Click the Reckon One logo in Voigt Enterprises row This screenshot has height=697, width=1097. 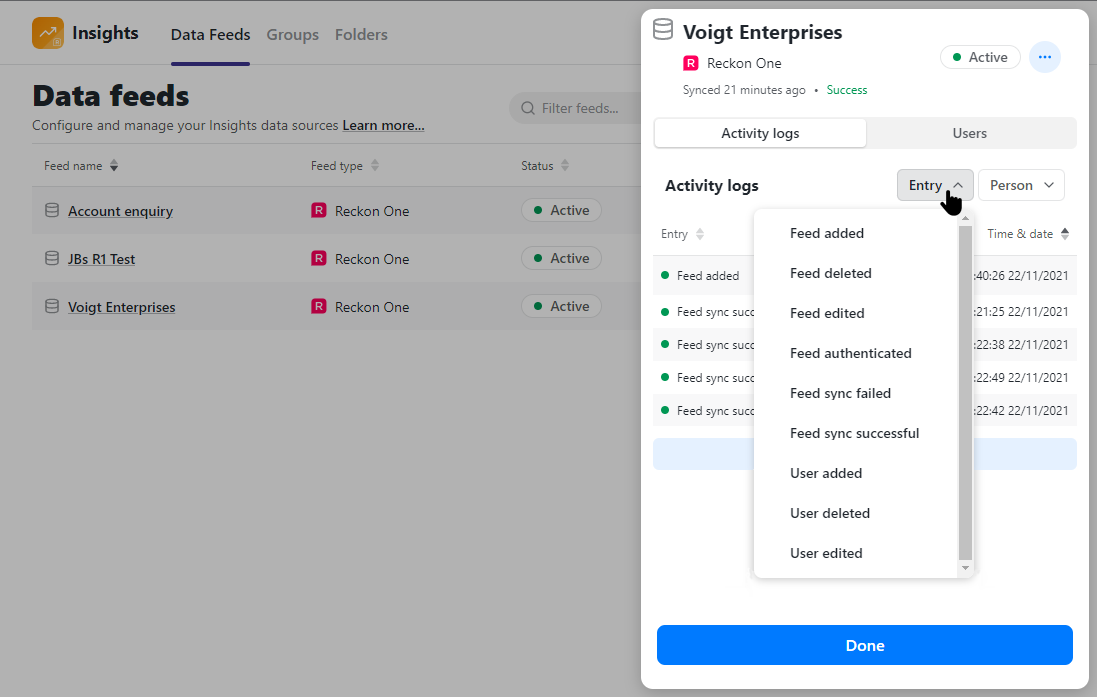pyautogui.click(x=318, y=306)
